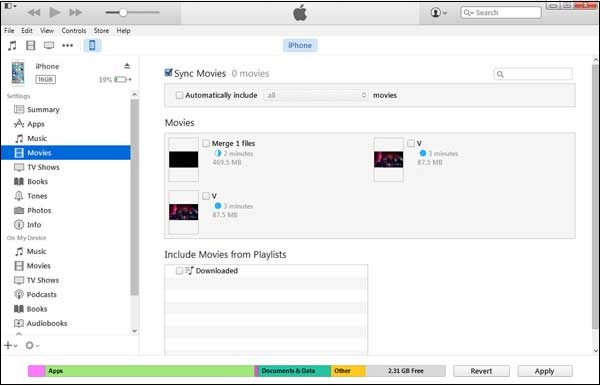Open the window layout menu at top-left corner
Screen dimensions: 600x386
click(10, 6)
